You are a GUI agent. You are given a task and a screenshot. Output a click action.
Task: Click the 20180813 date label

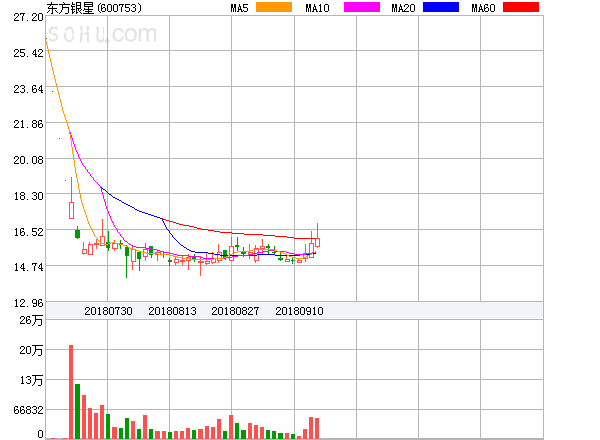point(172,311)
